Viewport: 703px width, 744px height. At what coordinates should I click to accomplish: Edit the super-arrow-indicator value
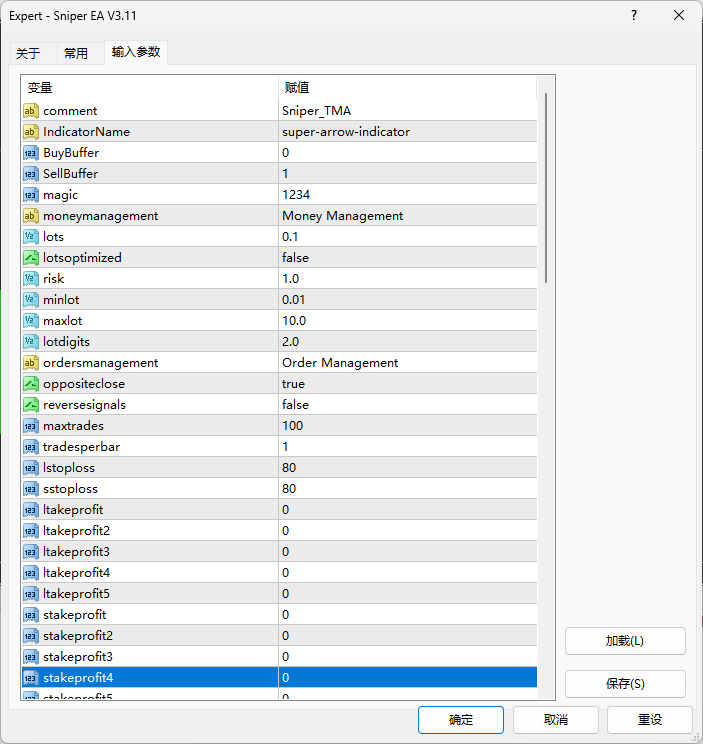[407, 132]
